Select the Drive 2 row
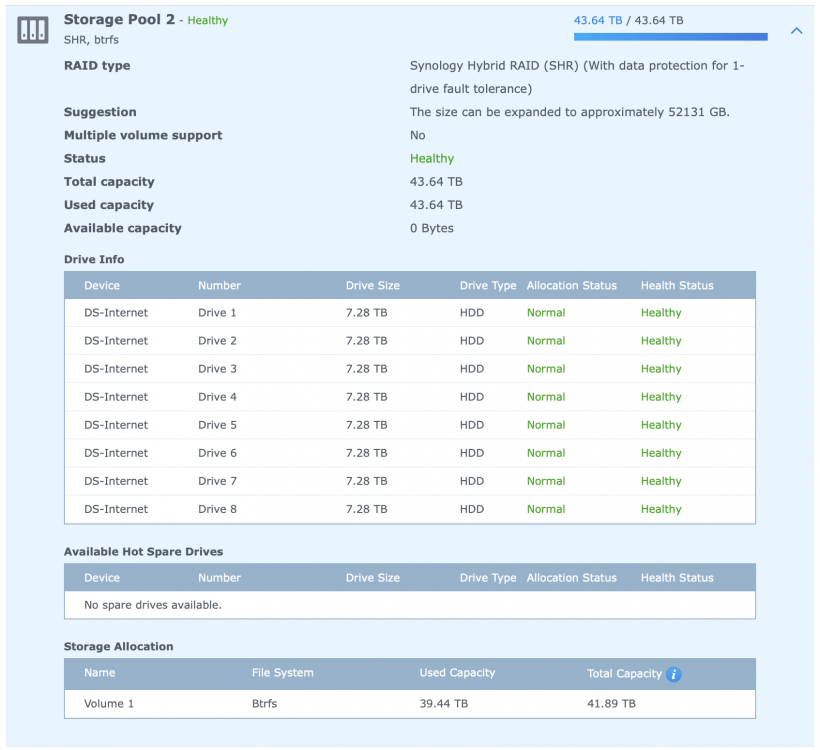 (217, 341)
